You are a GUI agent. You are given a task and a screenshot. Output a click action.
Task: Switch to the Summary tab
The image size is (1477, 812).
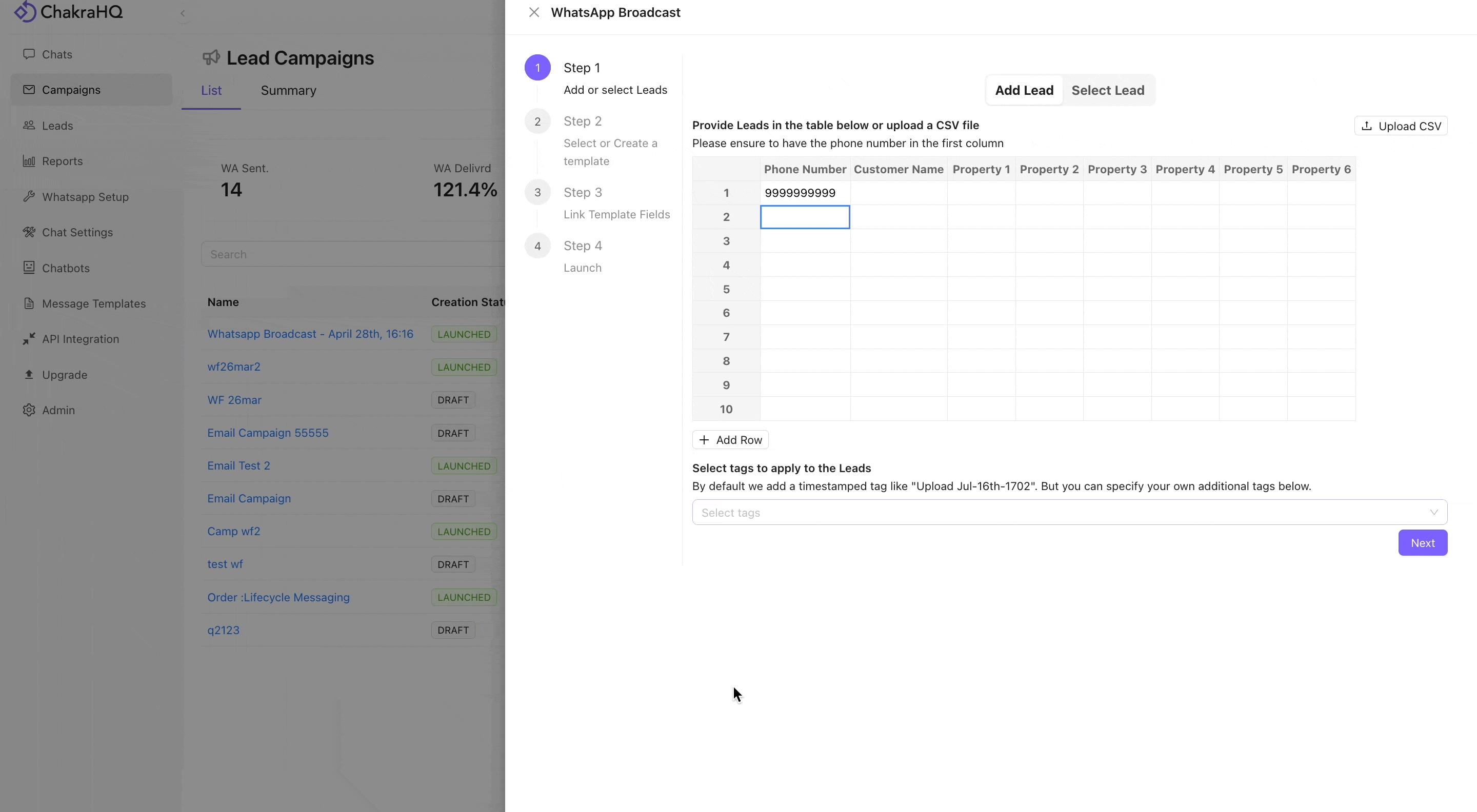[288, 90]
